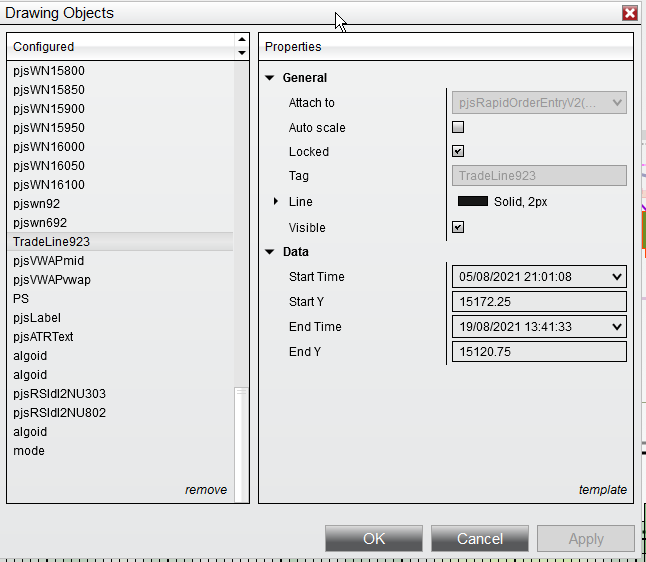The image size is (646, 562).
Task: Toggle the Locked checkbox
Action: pos(458,151)
